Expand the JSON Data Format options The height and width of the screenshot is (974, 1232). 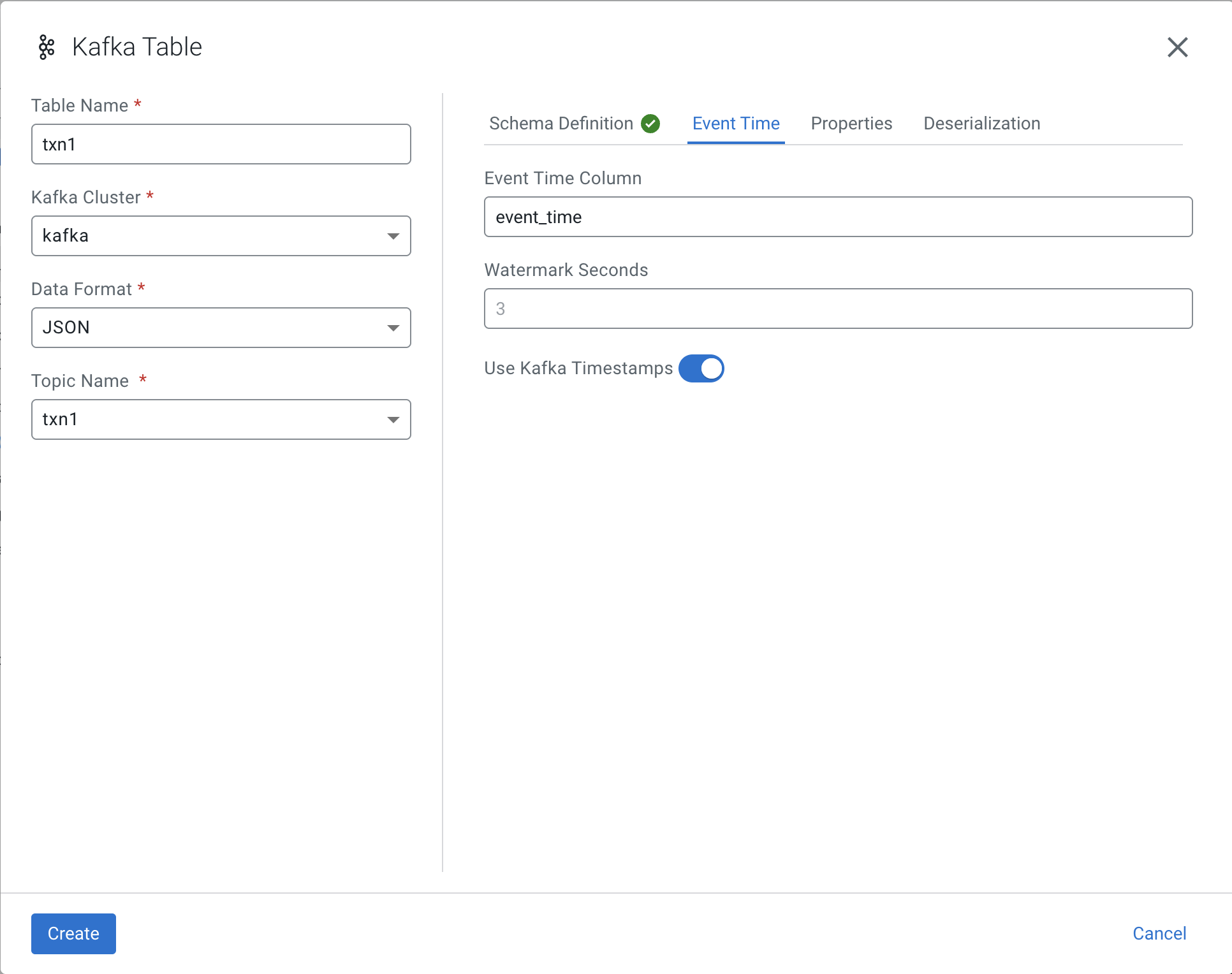220,328
